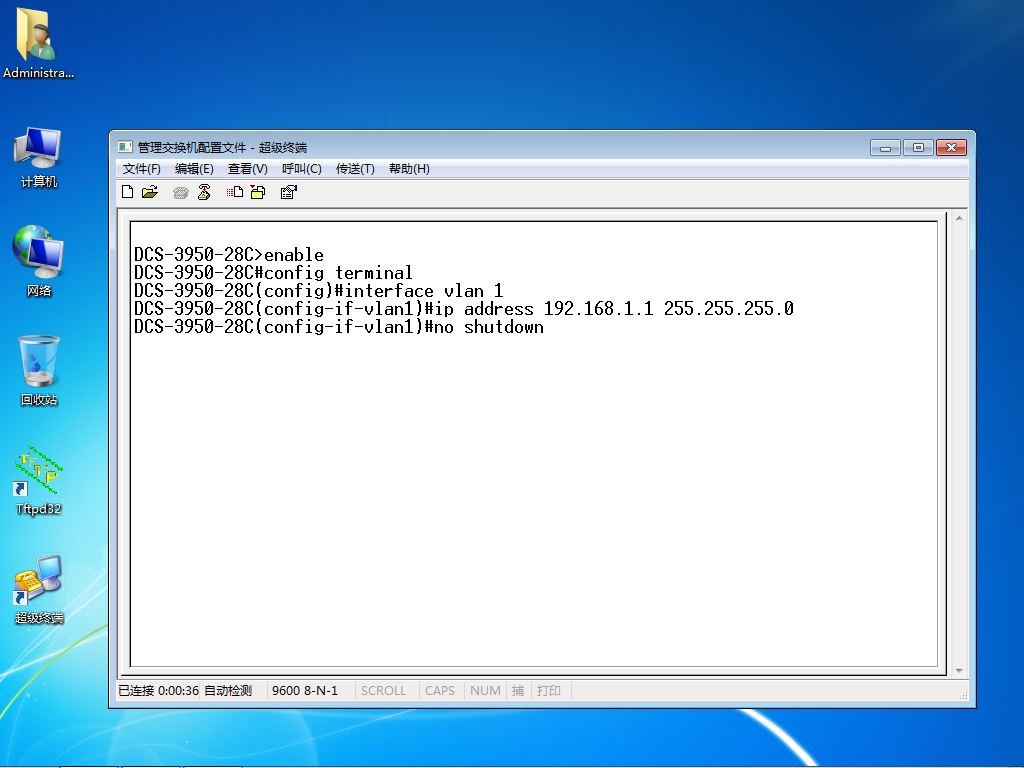Click the Properties toolbar icon
1024x768 pixels.
pos(289,192)
